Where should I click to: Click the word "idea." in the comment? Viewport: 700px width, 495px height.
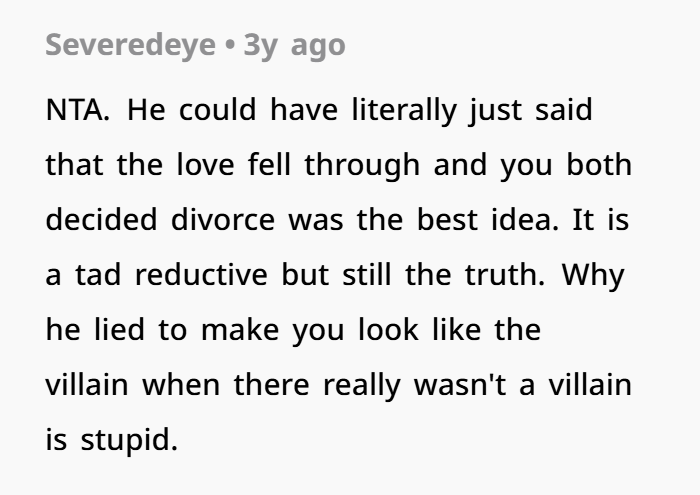pos(525,220)
